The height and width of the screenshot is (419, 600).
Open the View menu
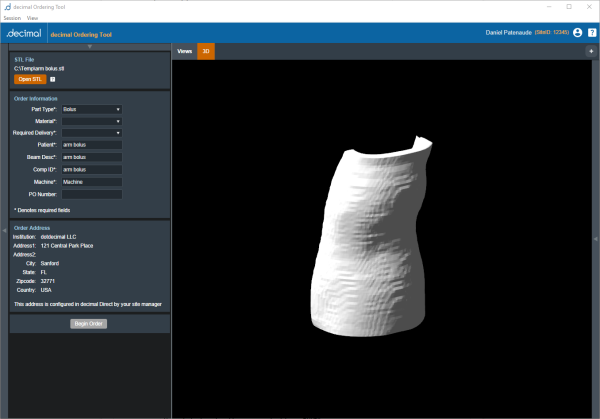(x=33, y=18)
